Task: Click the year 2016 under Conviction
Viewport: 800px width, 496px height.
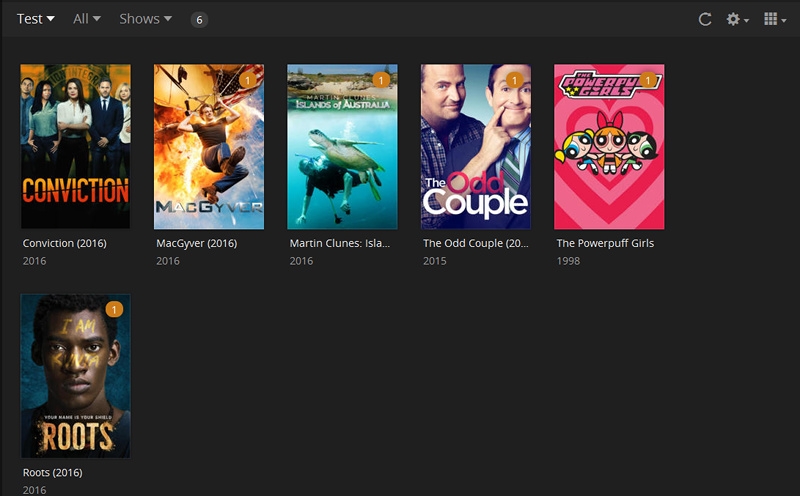Action: 34,261
